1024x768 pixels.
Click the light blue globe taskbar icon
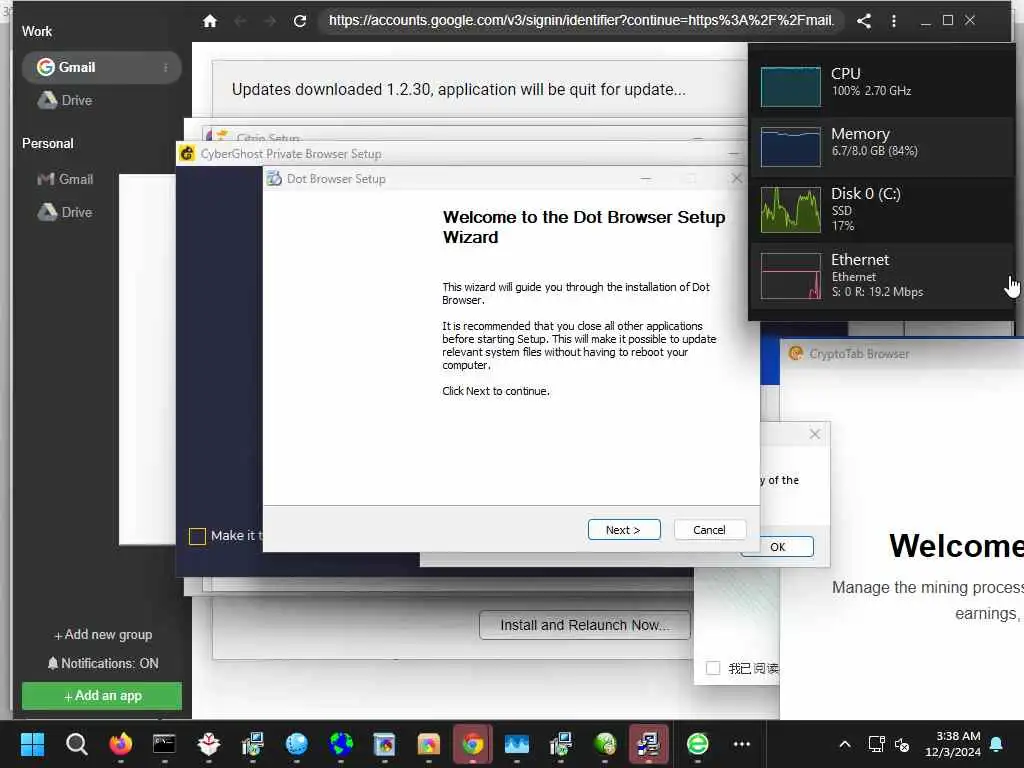[x=296, y=744]
